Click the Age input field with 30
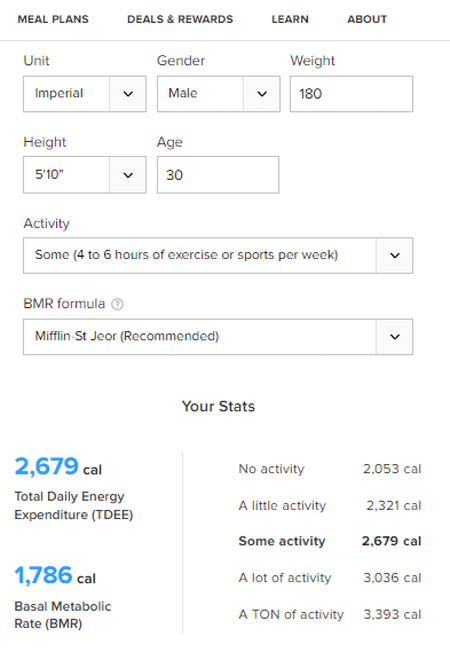Image resolution: width=450 pixels, height=660 pixels. tap(218, 175)
